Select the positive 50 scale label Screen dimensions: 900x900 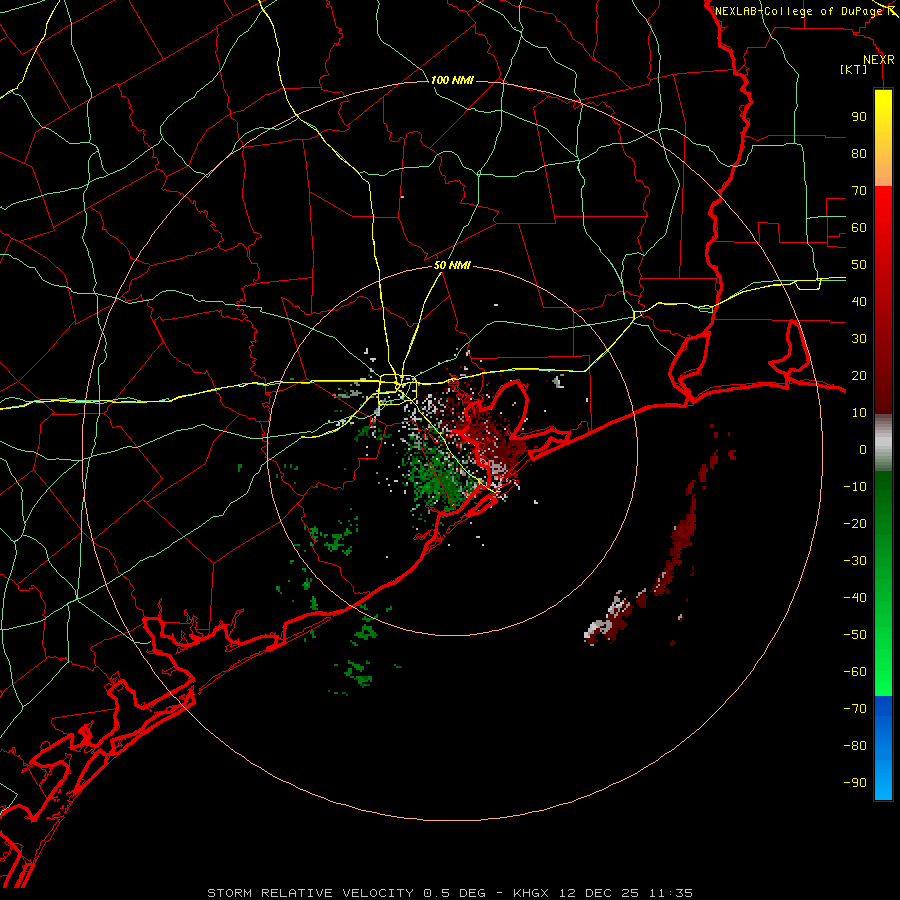(859, 265)
